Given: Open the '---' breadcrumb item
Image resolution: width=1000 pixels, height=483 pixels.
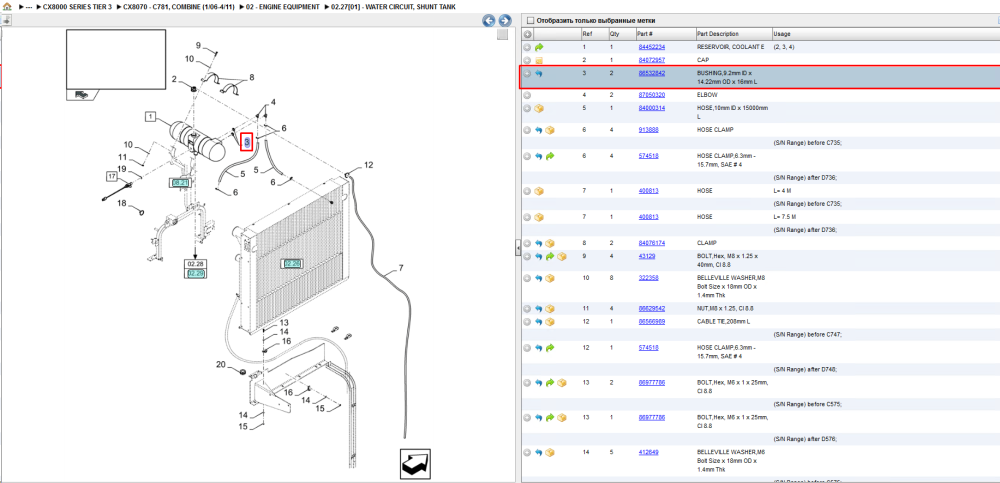Looking at the screenshot, I should click(29, 6).
